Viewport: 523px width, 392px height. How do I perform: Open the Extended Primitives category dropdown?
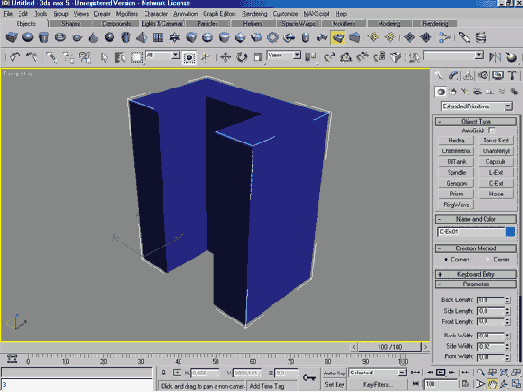coord(477,106)
